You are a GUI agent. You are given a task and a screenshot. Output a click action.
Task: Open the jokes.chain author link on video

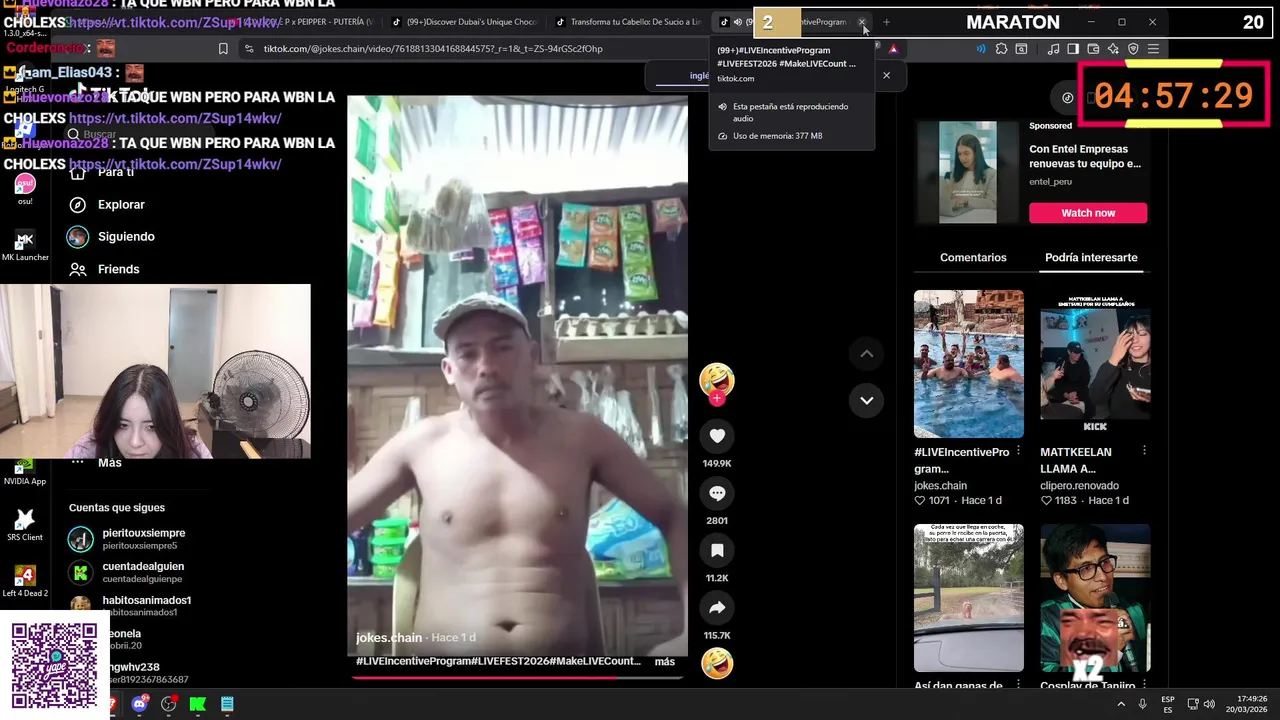[389, 638]
